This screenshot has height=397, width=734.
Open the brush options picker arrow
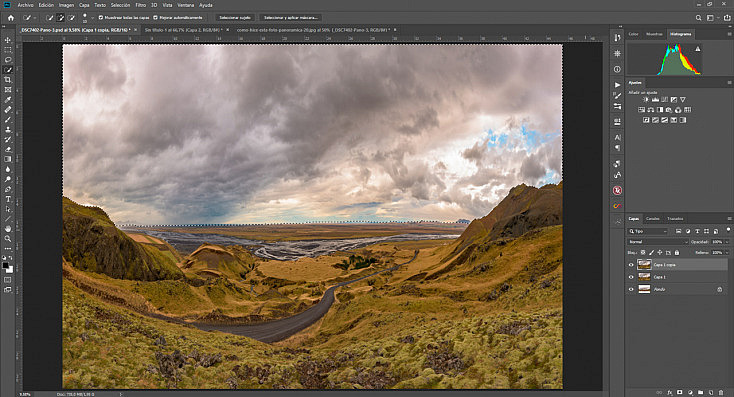pos(92,18)
